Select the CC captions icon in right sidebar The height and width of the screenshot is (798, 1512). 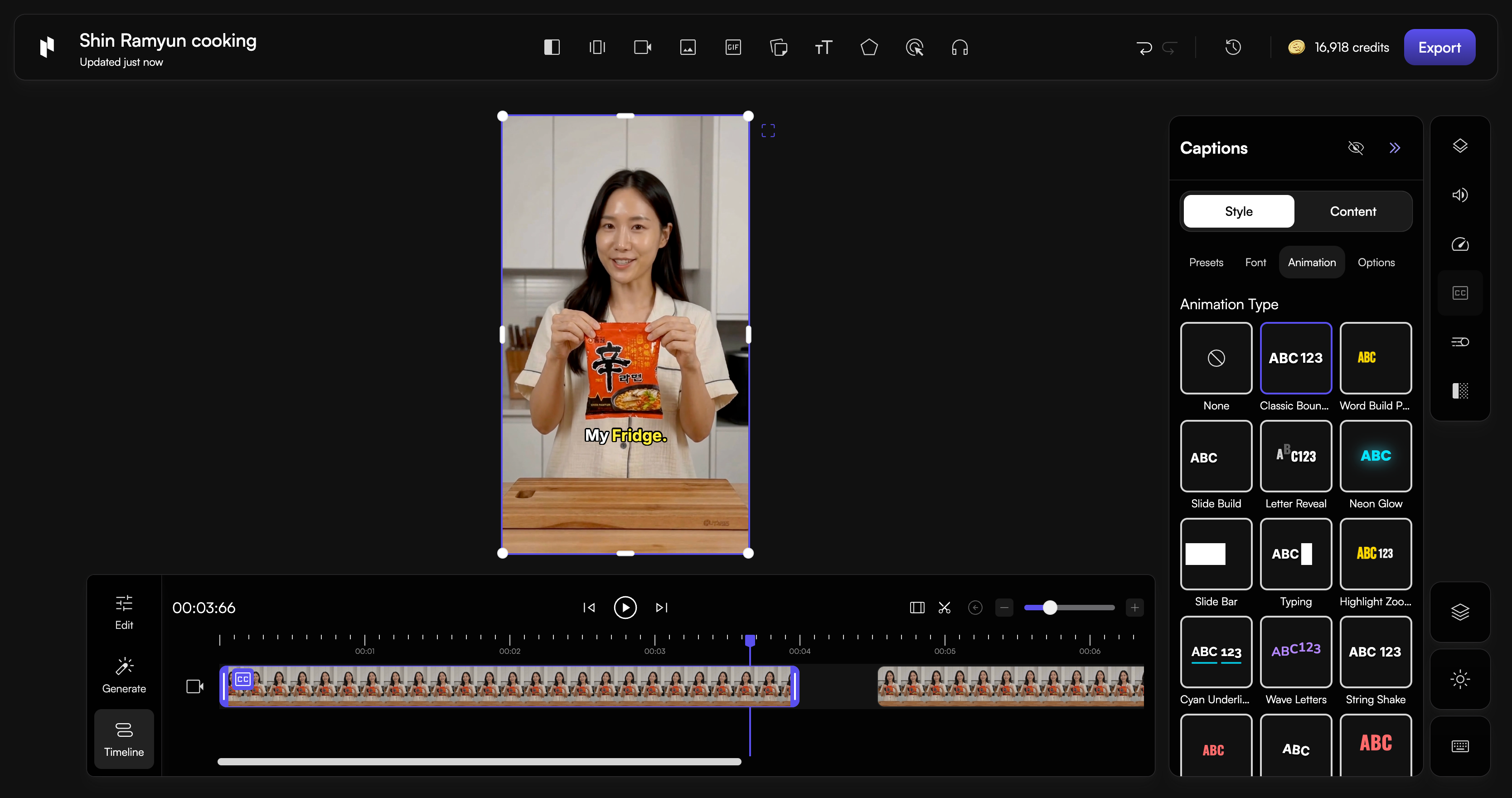pos(1460,293)
